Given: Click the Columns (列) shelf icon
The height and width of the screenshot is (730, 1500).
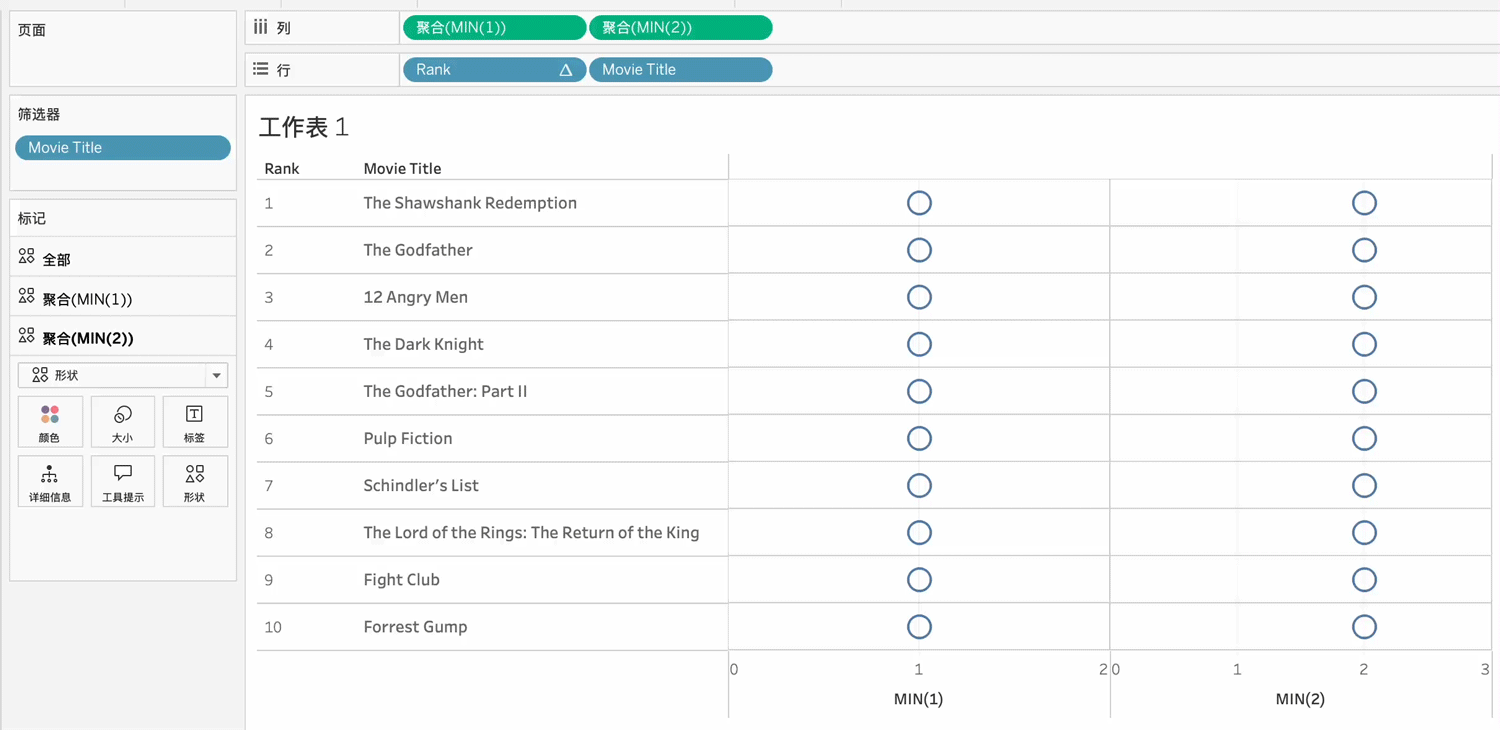Looking at the screenshot, I should coord(261,27).
